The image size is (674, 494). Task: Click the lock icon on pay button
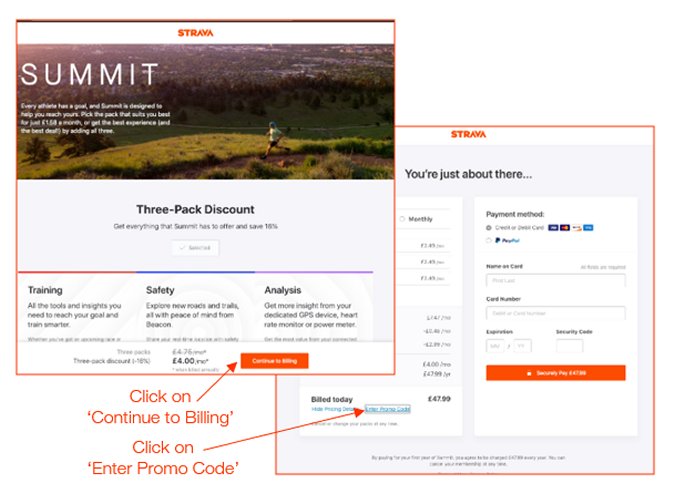coord(529,373)
